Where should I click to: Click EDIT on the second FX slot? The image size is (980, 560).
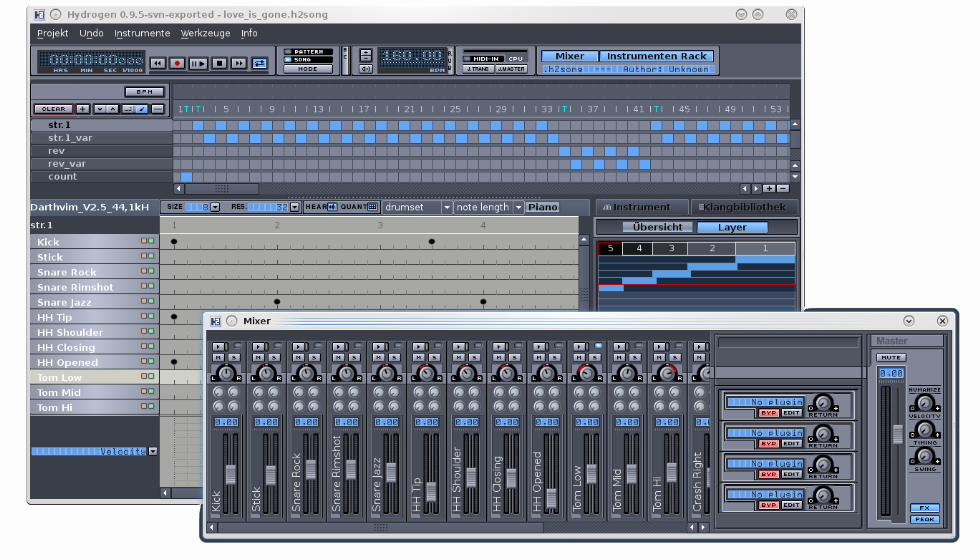[791, 444]
